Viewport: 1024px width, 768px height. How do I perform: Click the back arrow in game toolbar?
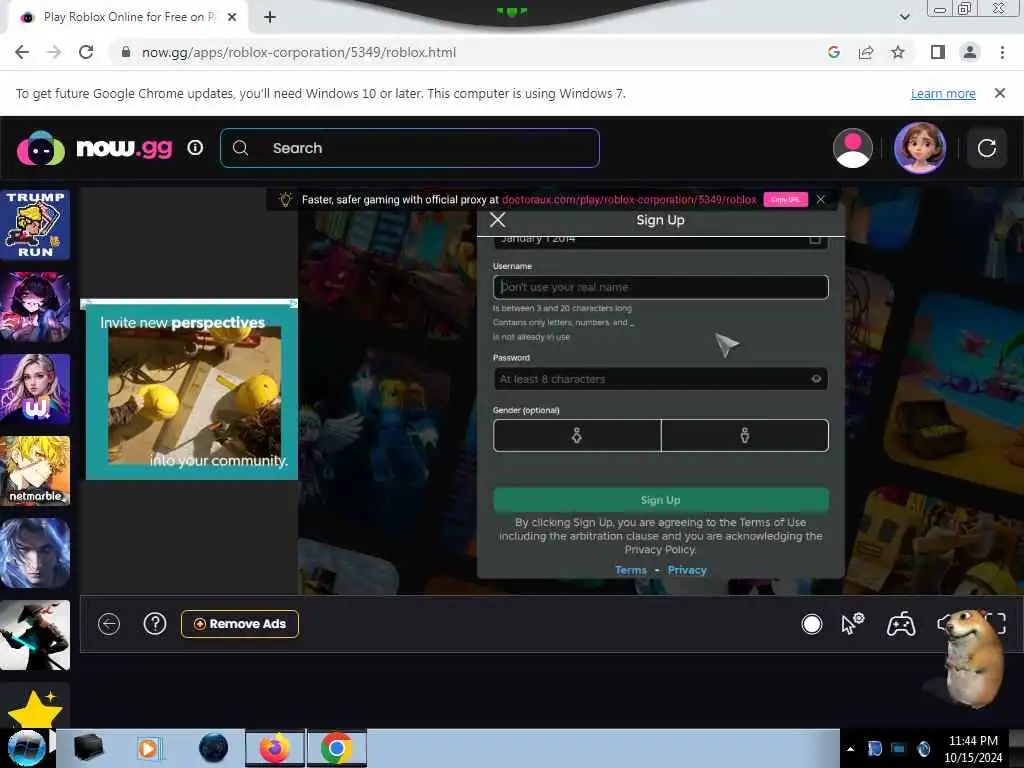pos(109,624)
